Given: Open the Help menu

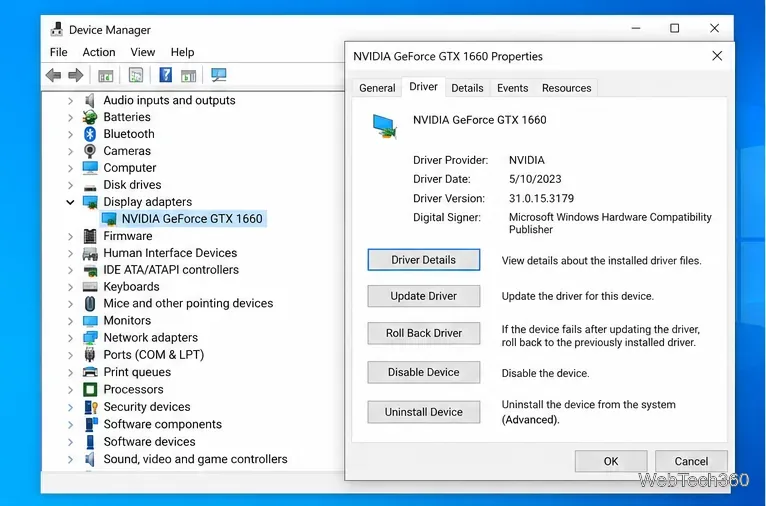Looking at the screenshot, I should point(182,52).
